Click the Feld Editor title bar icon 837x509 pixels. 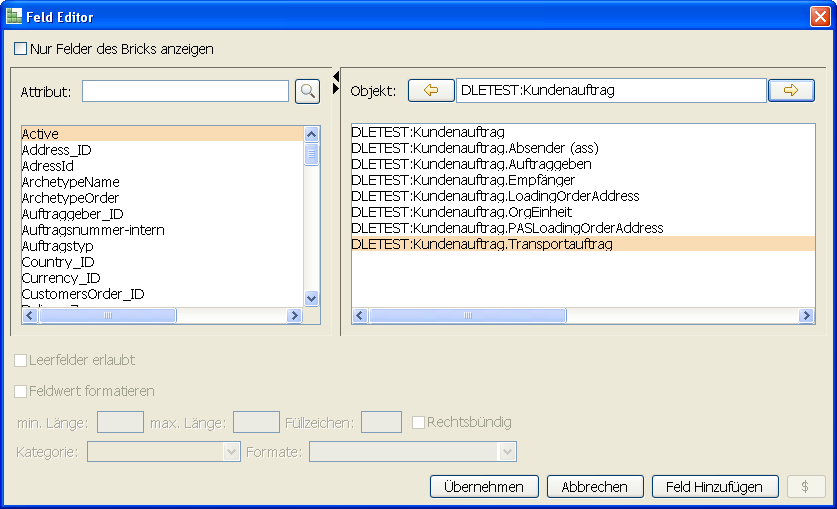click(12, 16)
